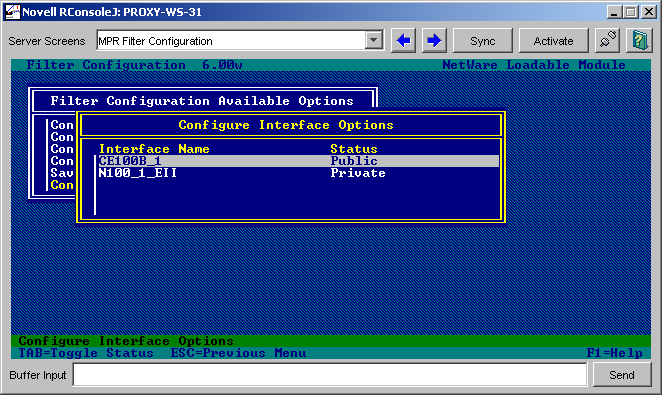Viewport: 662px width, 395px height.
Task: Click the Private status of N100_1_EII
Action: click(358, 173)
